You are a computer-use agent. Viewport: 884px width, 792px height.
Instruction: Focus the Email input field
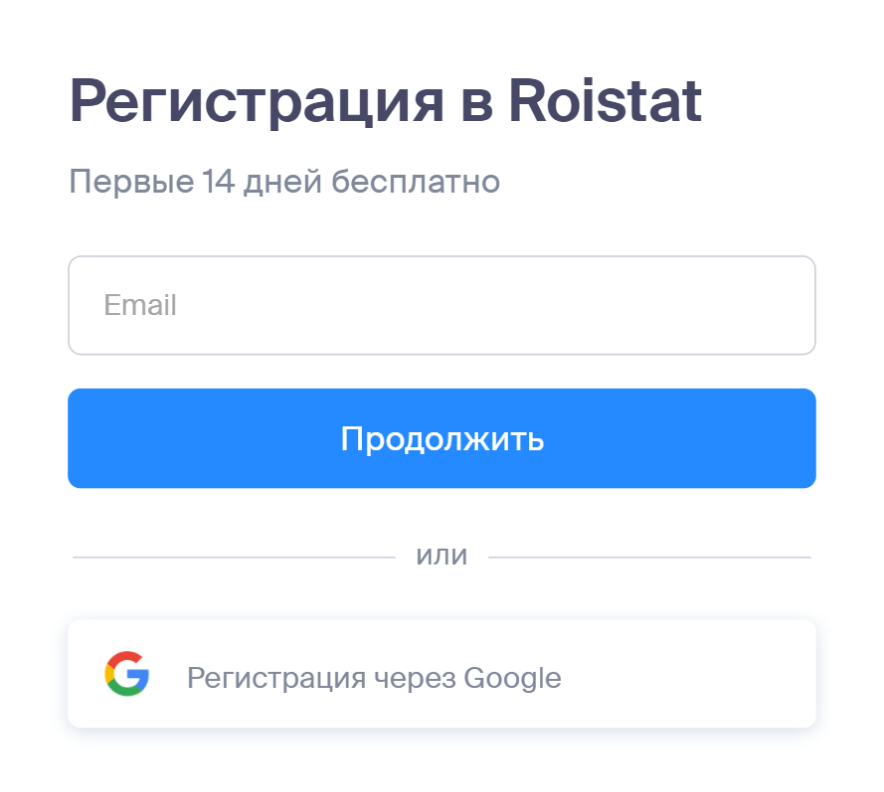pos(441,305)
